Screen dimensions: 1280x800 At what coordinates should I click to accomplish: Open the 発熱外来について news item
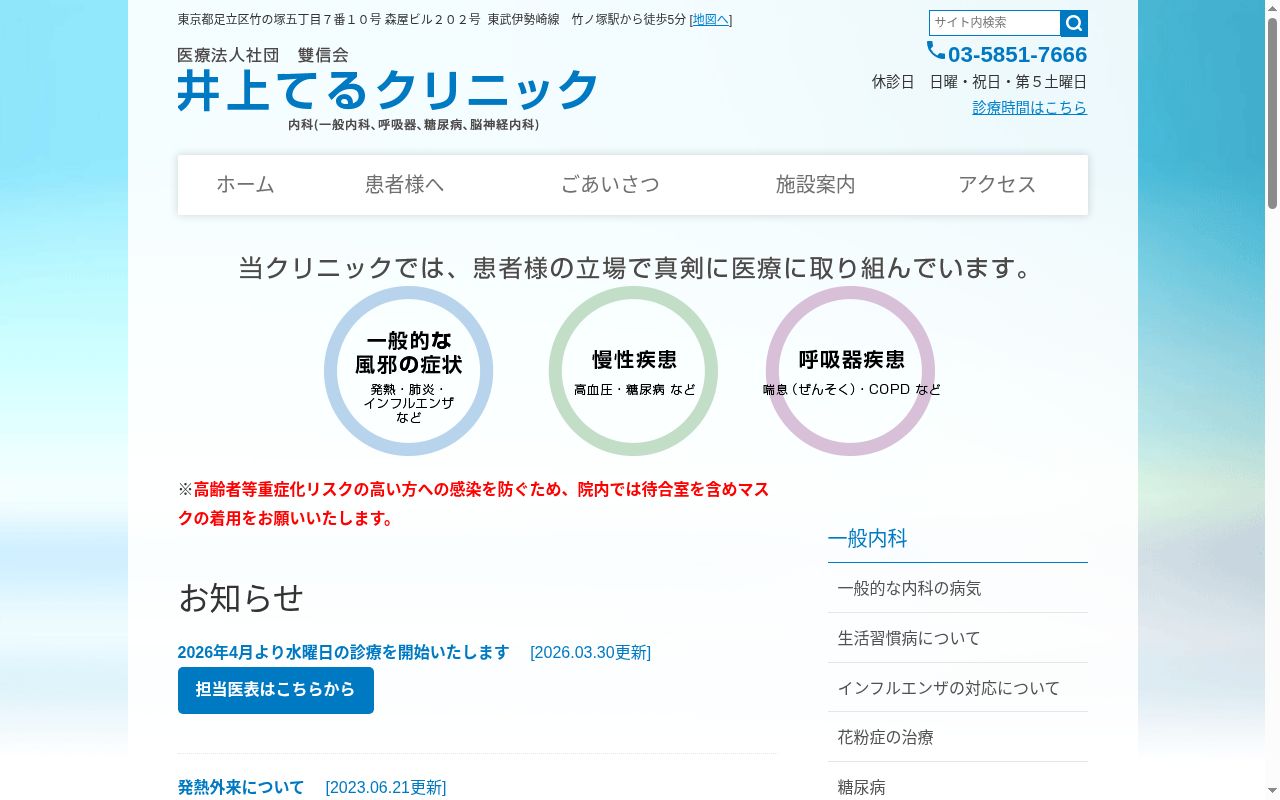241,787
